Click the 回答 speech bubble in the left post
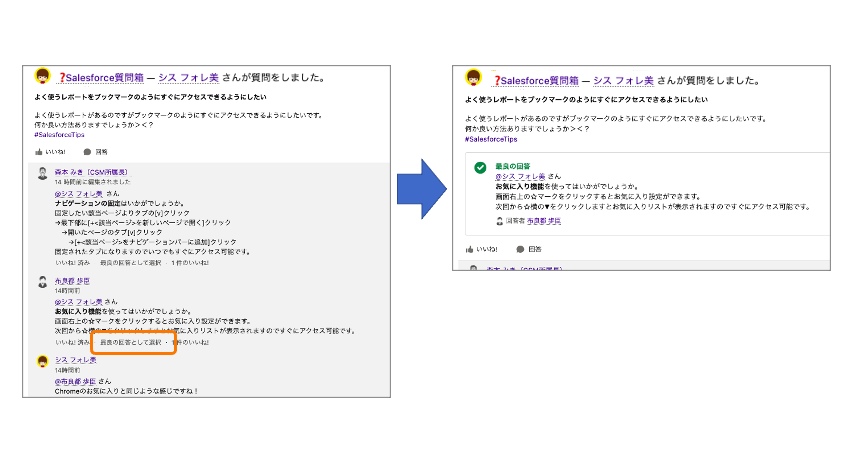The image size is (845, 473). pyautogui.click(x=95, y=152)
